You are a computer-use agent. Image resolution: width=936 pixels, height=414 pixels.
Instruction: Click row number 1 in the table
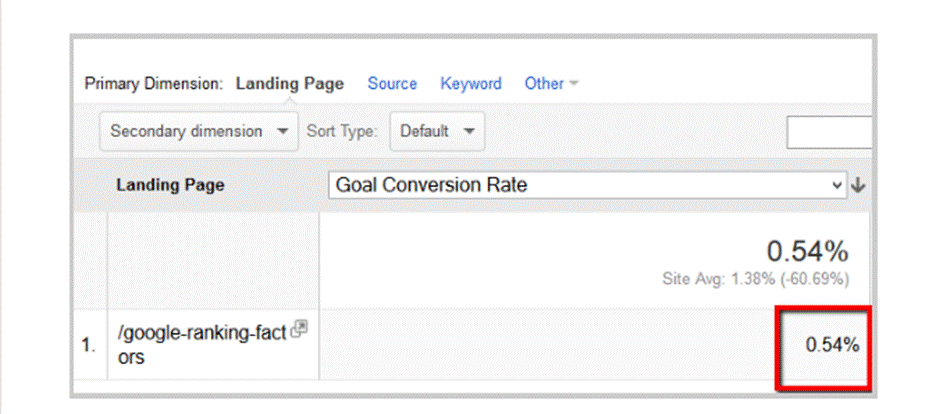click(x=88, y=346)
